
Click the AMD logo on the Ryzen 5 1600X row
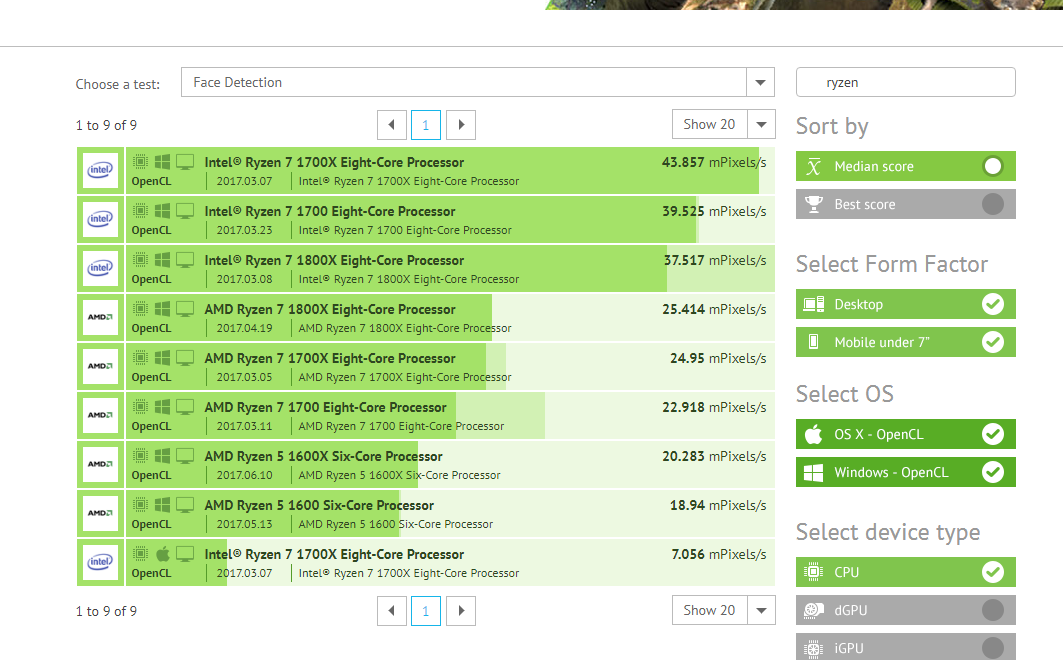point(100,464)
